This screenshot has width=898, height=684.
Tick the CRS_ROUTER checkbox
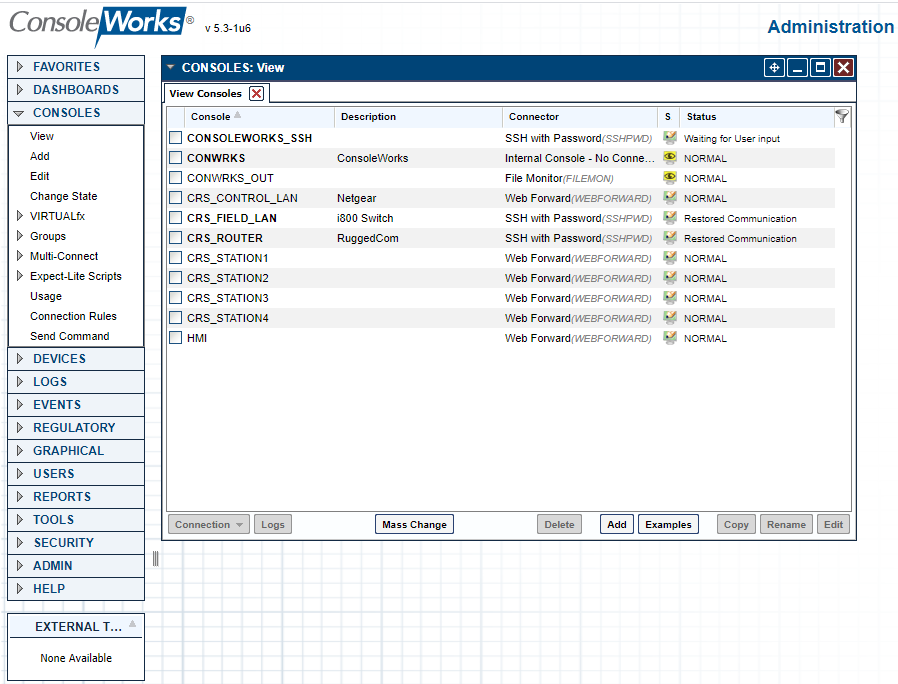coord(176,238)
